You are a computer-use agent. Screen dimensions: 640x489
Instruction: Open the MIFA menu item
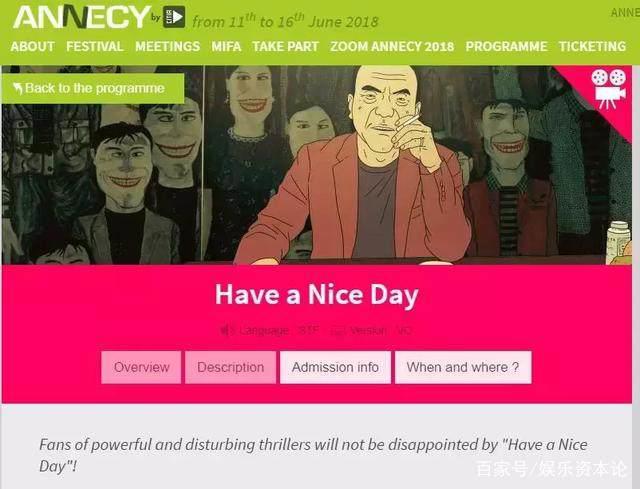coord(226,47)
